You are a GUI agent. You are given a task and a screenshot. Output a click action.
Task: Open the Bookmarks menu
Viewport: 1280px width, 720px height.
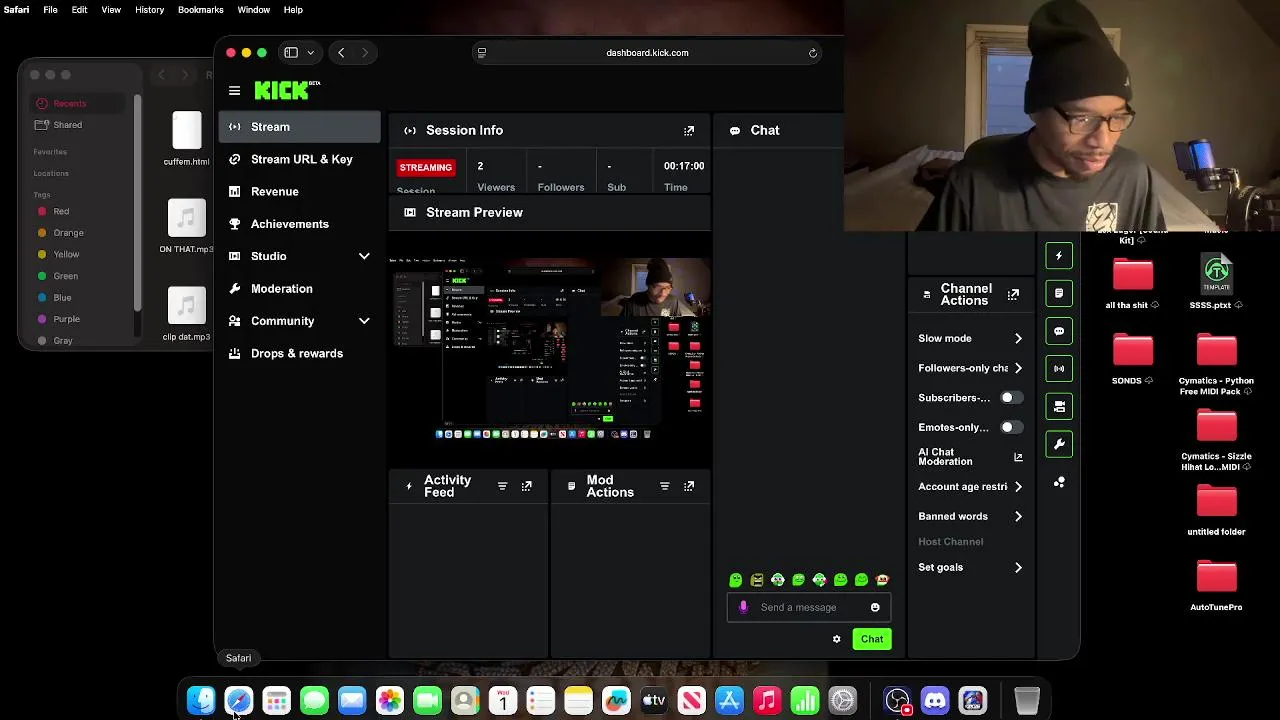tap(200, 9)
